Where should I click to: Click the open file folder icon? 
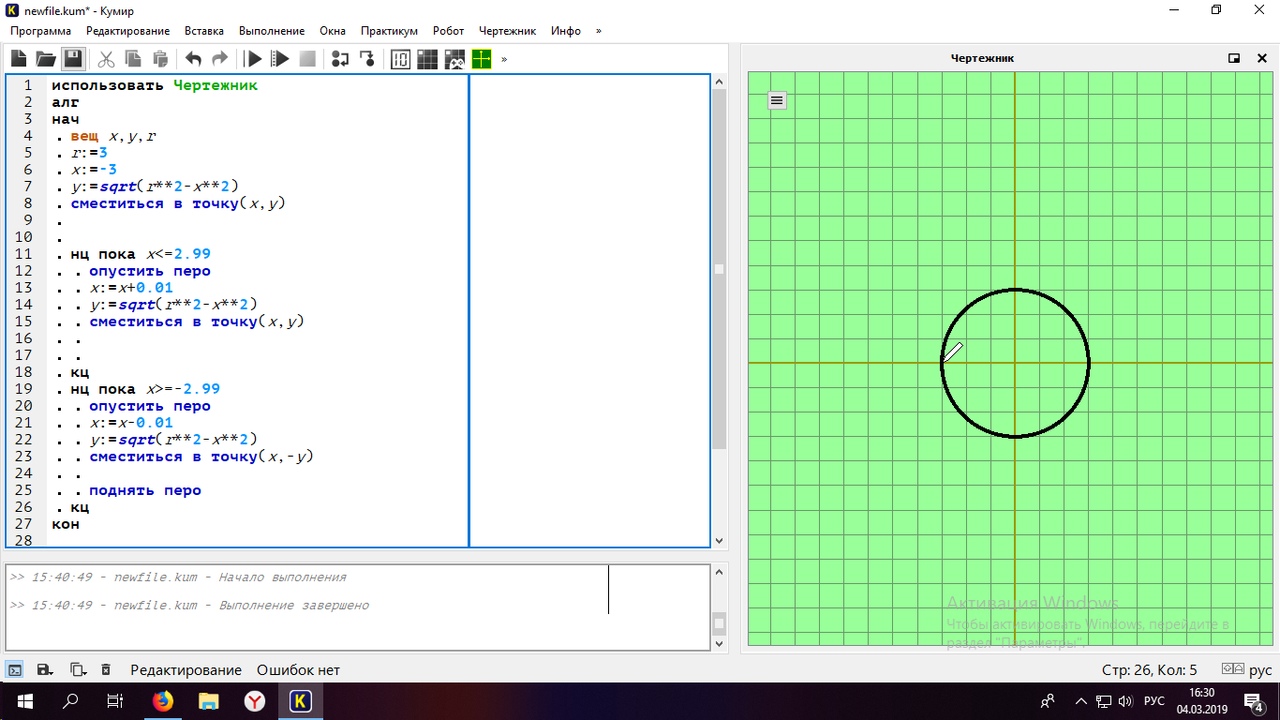coord(46,59)
